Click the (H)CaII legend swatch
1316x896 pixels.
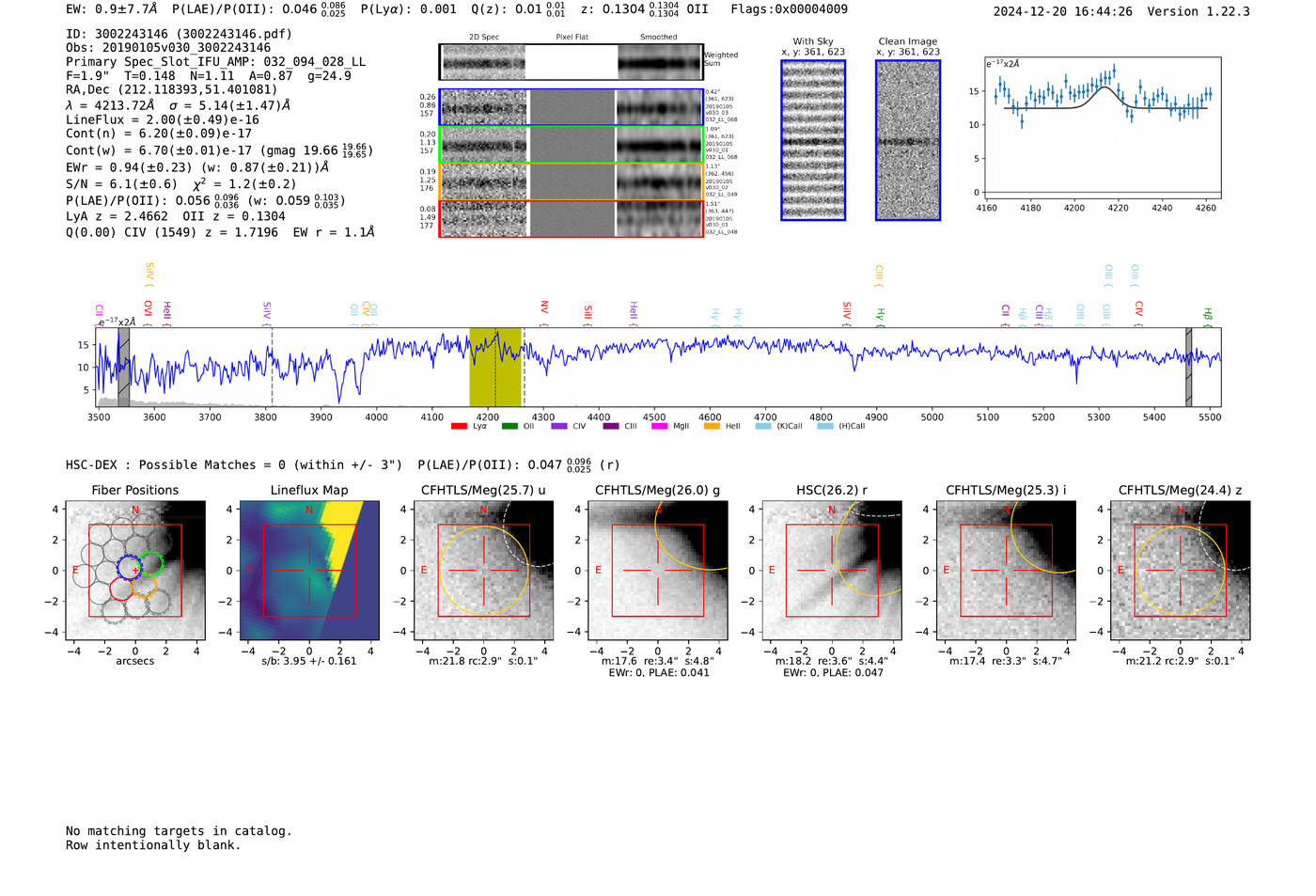click(824, 426)
